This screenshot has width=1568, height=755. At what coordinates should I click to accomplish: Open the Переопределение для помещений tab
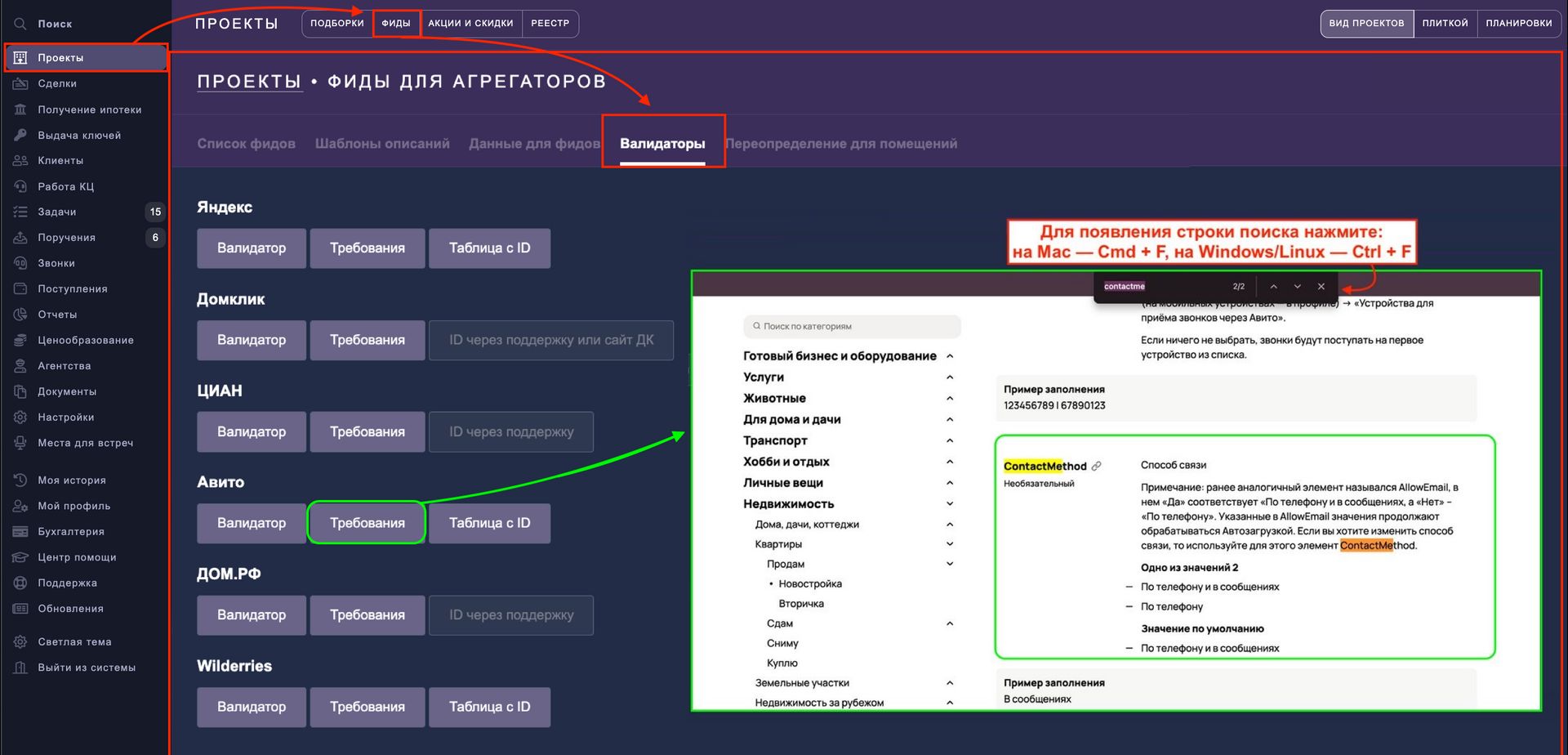tap(841, 144)
